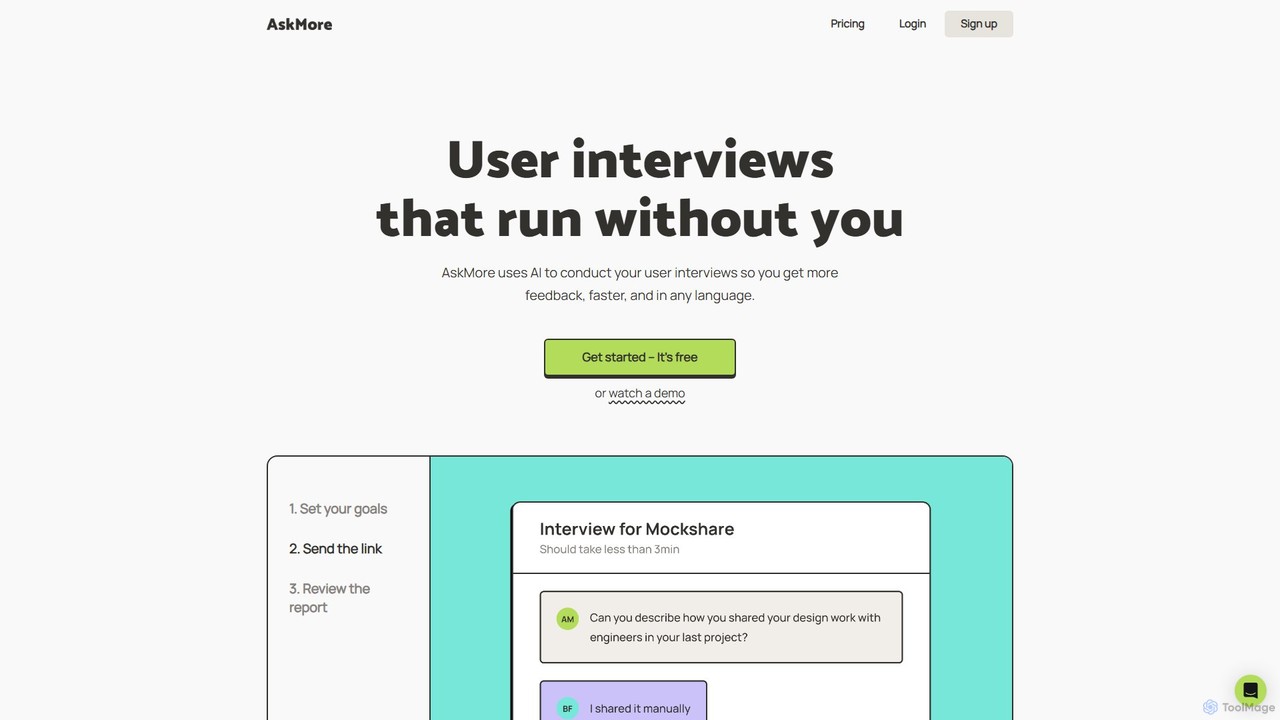The width and height of the screenshot is (1280, 720).
Task: Click the BF avatar in the reply bubble
Action: click(567, 709)
